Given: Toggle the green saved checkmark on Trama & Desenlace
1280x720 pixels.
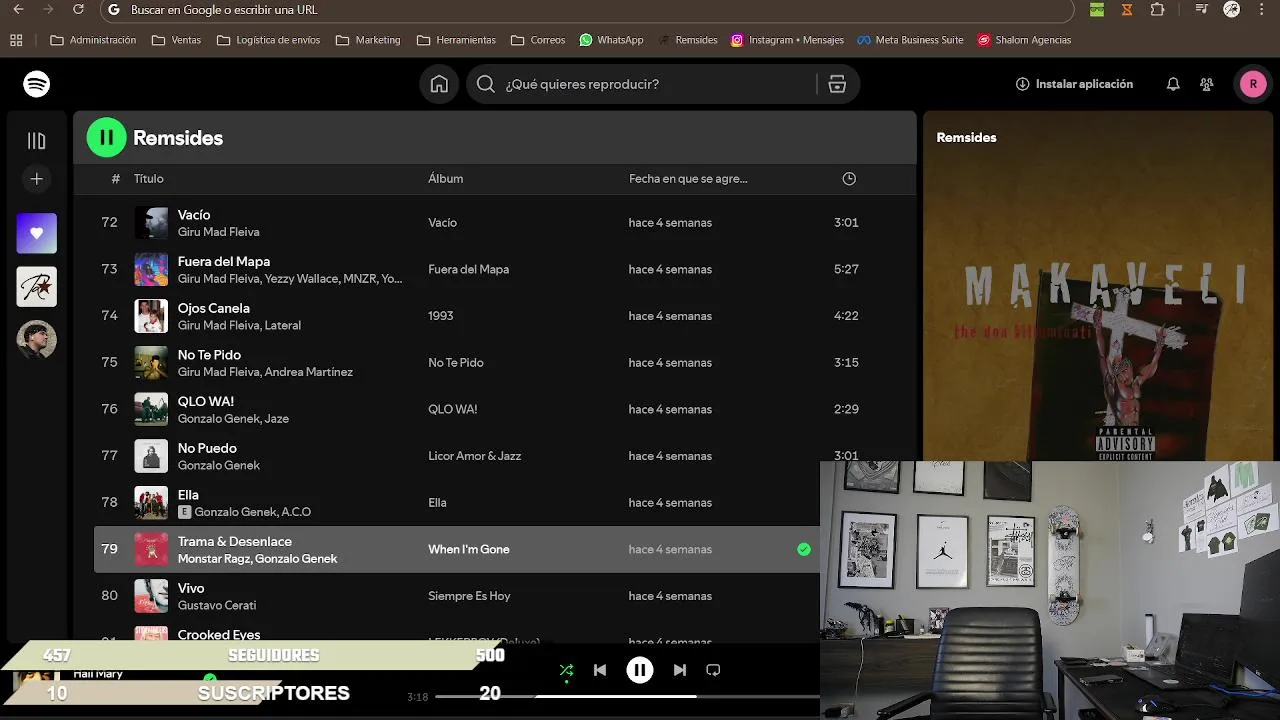Looking at the screenshot, I should (x=804, y=549).
